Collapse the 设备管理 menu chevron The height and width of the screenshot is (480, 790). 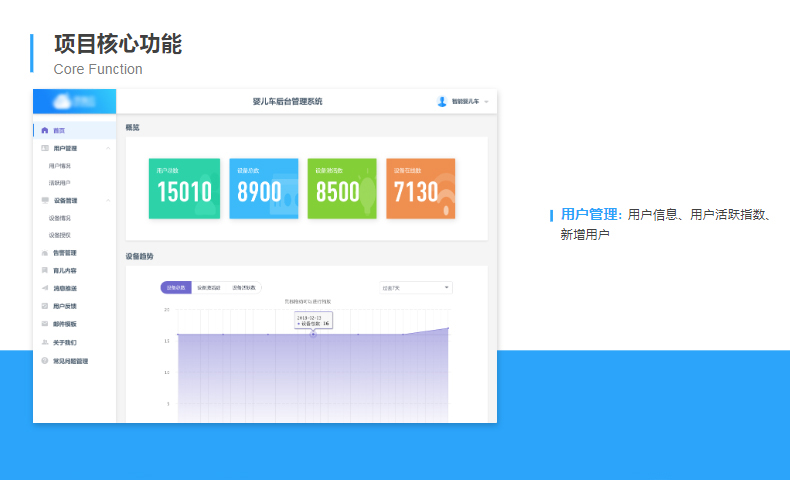107,200
